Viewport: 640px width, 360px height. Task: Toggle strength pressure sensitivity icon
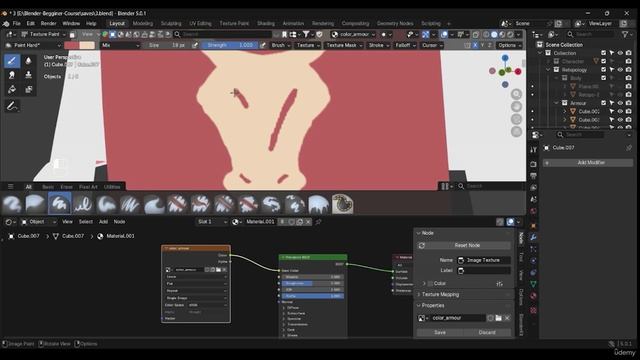point(262,45)
